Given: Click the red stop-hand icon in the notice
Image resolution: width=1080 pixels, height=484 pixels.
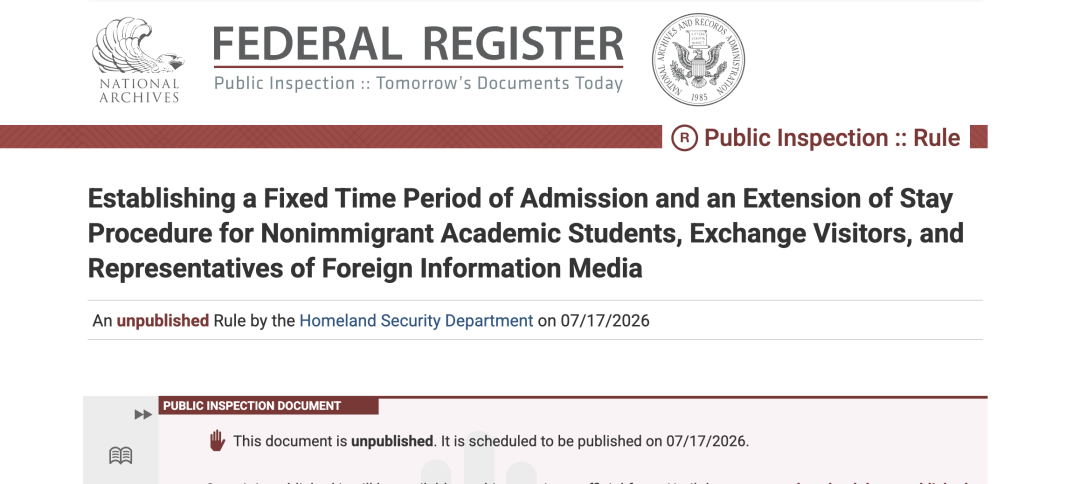Looking at the screenshot, I should pyautogui.click(x=217, y=441).
